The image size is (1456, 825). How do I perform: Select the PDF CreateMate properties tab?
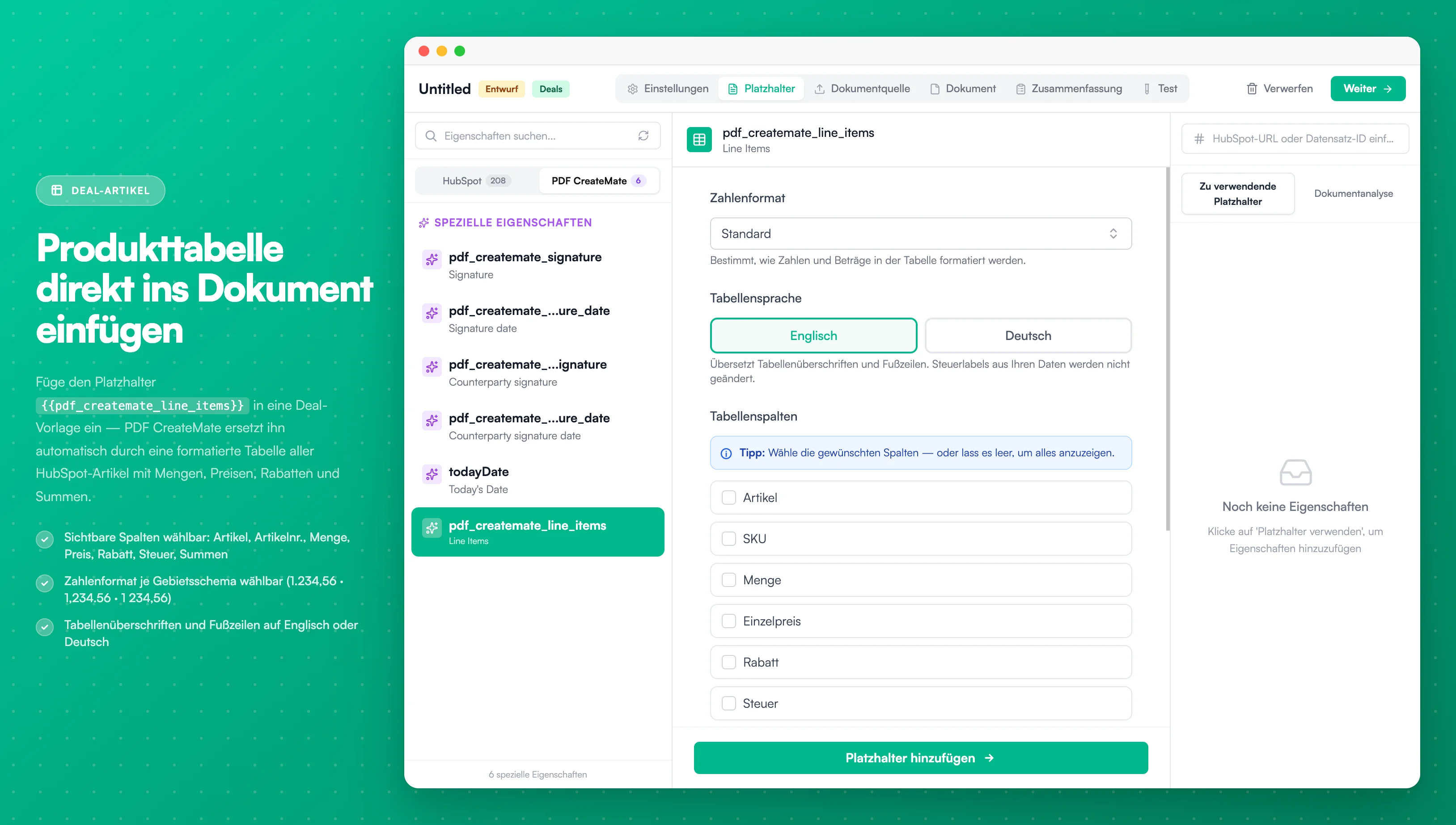(599, 181)
